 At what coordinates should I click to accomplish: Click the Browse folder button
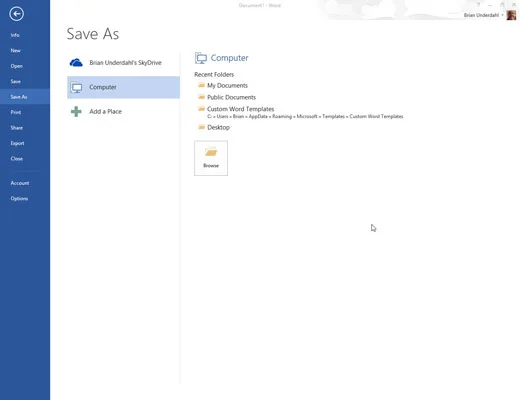pos(211,158)
